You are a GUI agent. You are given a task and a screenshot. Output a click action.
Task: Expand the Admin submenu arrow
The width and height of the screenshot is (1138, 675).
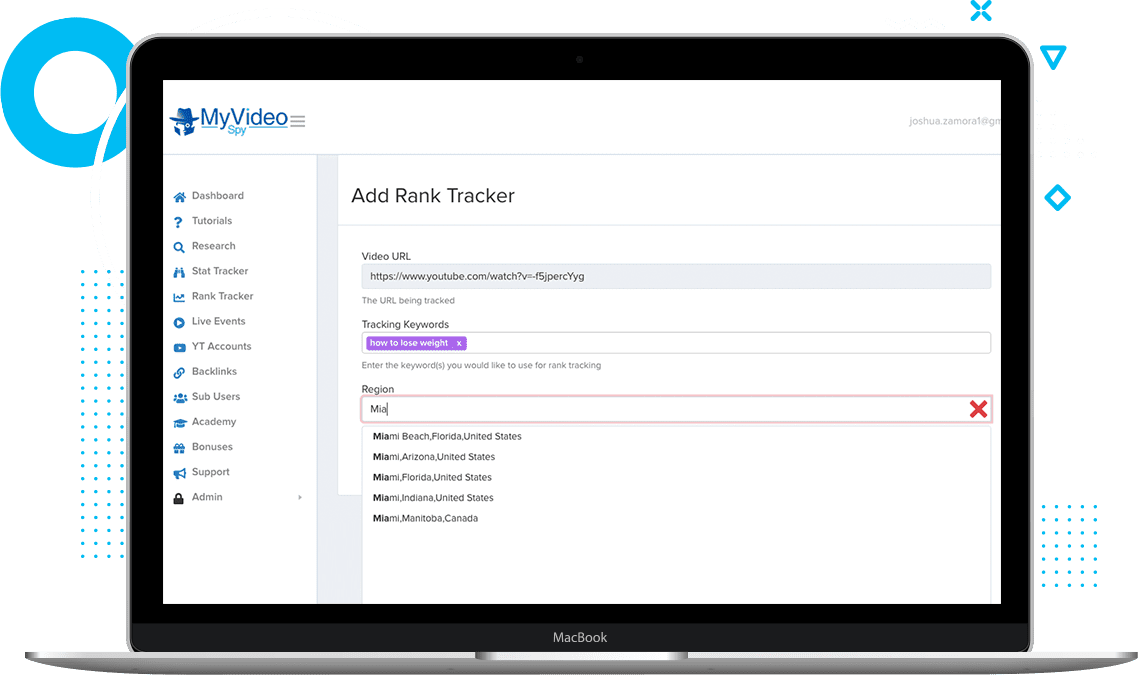[300, 497]
